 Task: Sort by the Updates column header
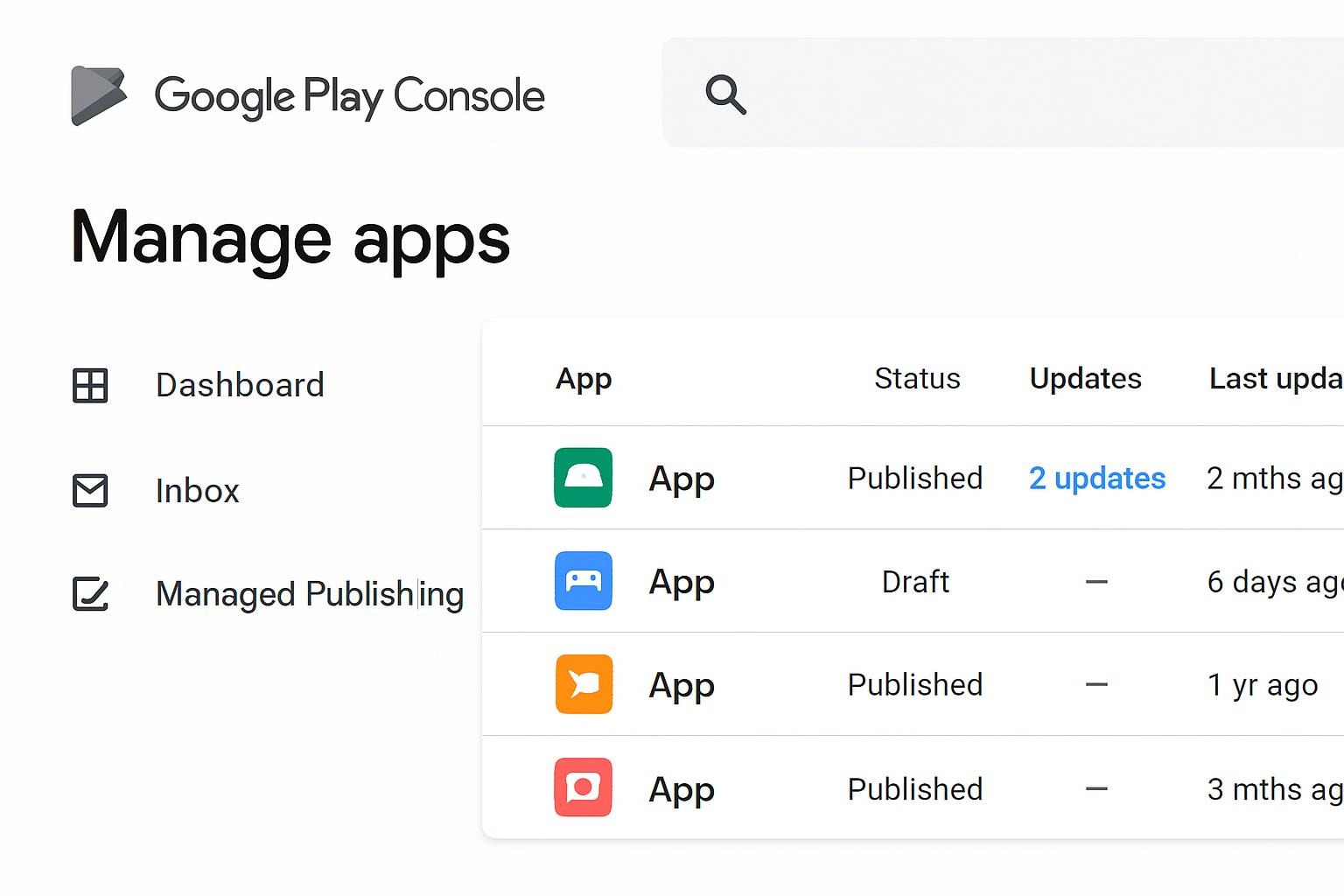coord(1085,378)
